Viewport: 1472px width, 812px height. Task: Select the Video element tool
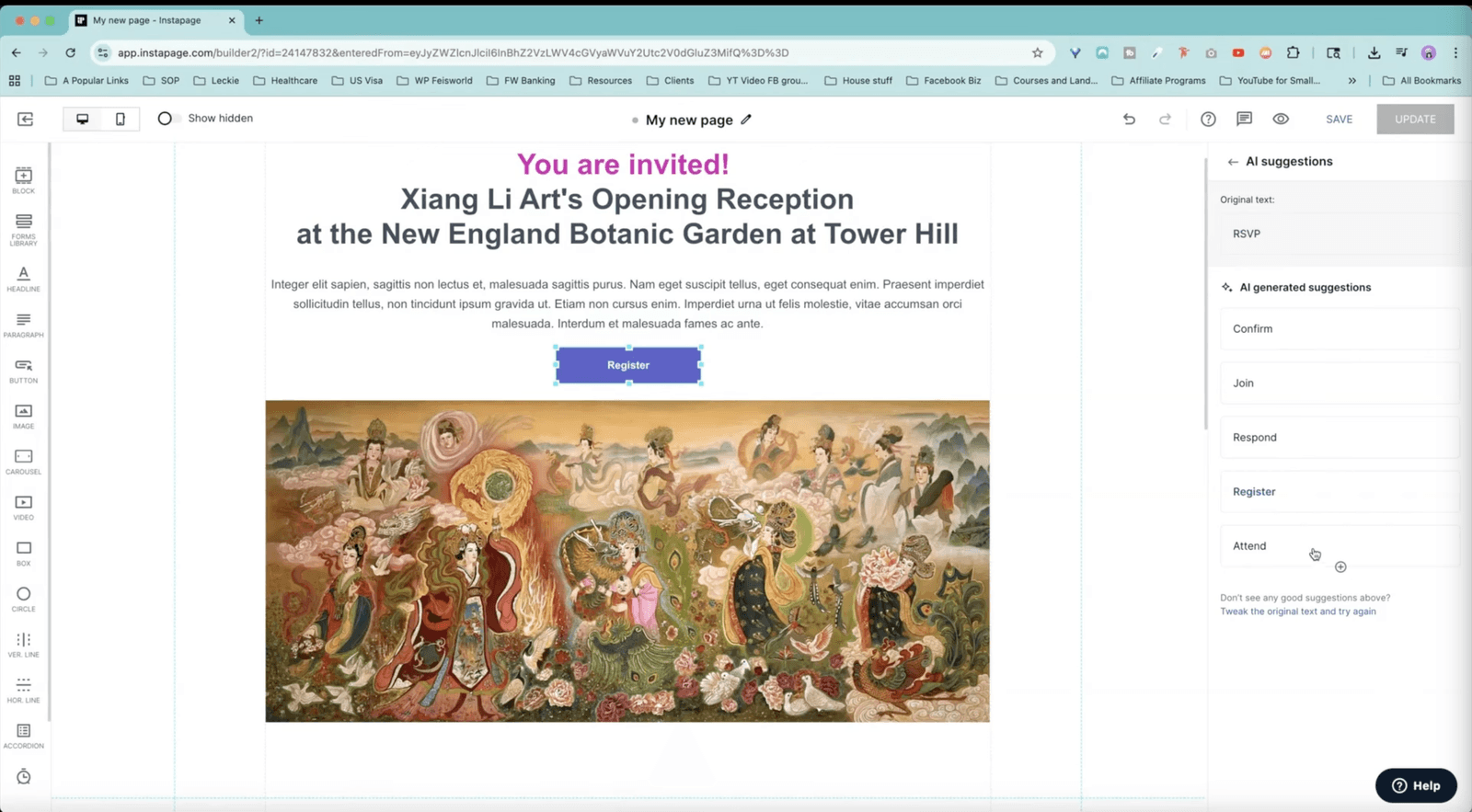[x=24, y=508]
